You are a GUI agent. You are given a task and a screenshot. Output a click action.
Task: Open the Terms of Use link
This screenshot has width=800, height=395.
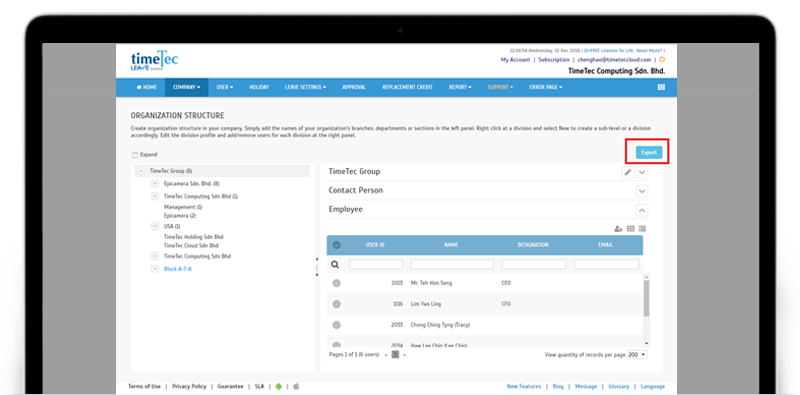coord(144,386)
